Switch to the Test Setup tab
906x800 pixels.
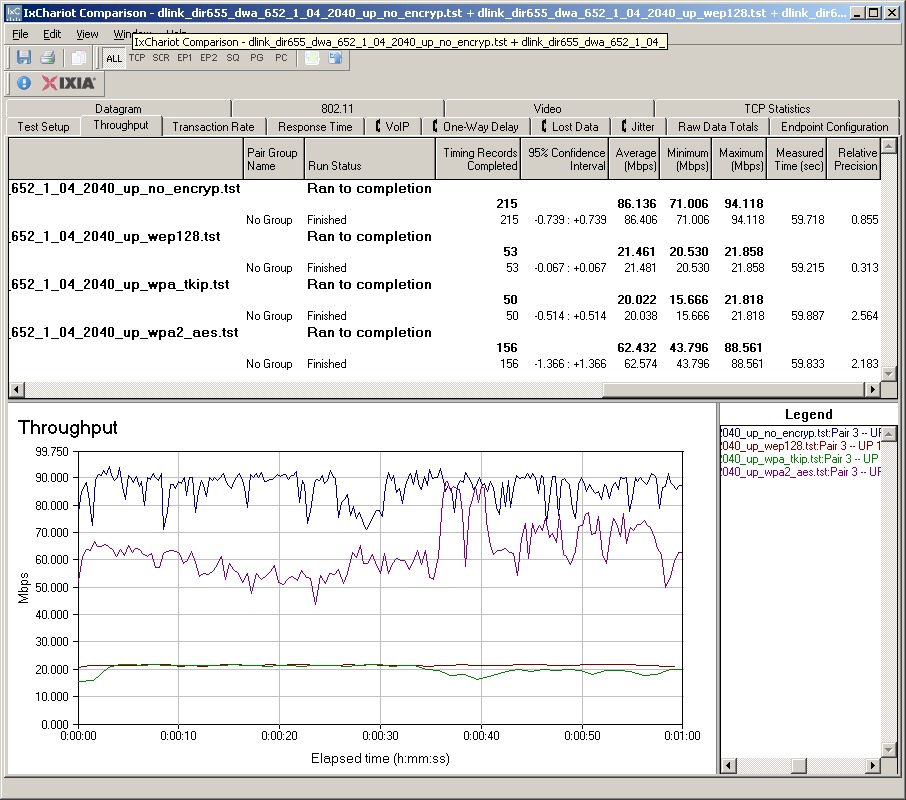coord(43,127)
